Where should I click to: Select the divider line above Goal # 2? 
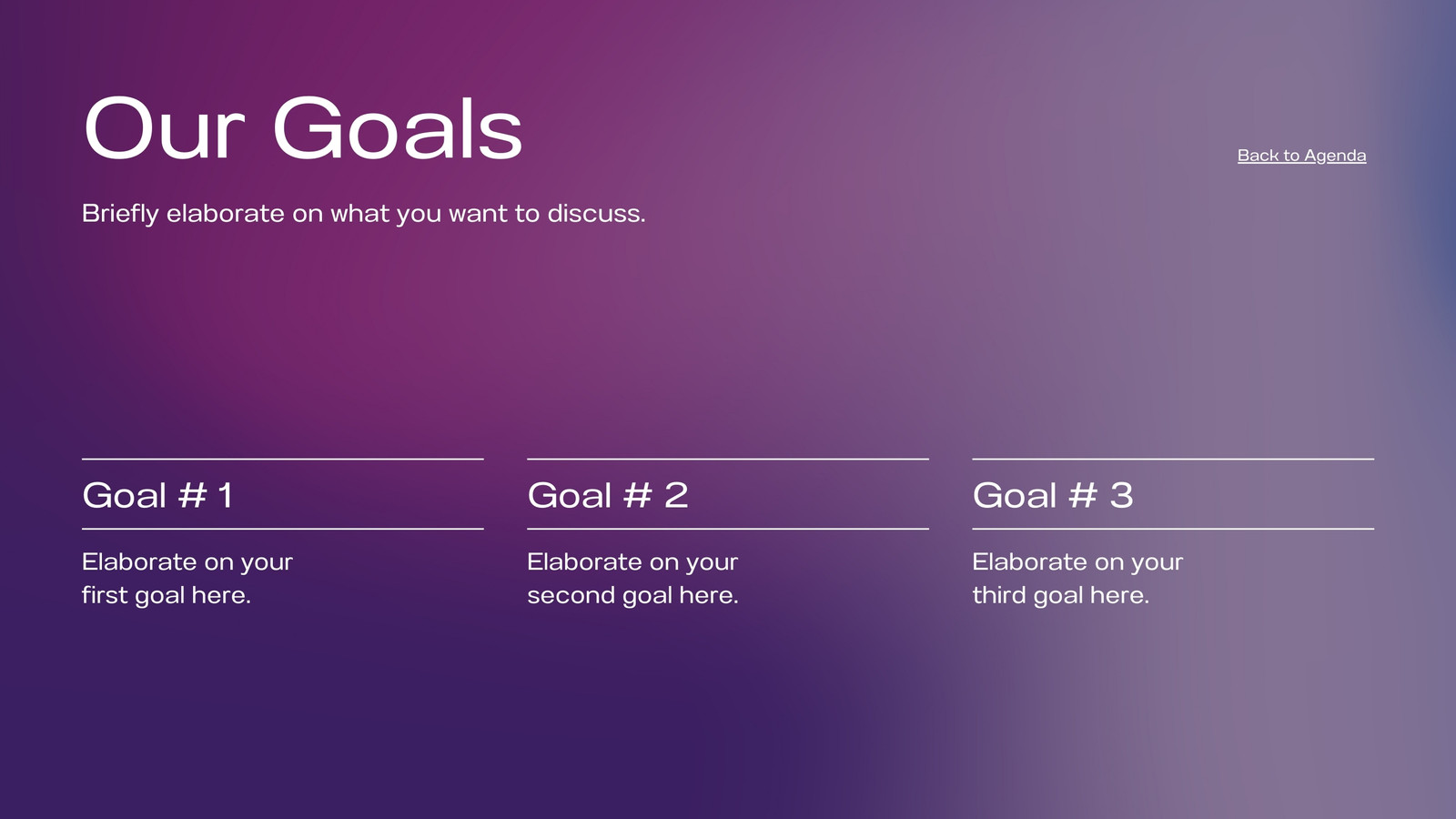(x=728, y=459)
